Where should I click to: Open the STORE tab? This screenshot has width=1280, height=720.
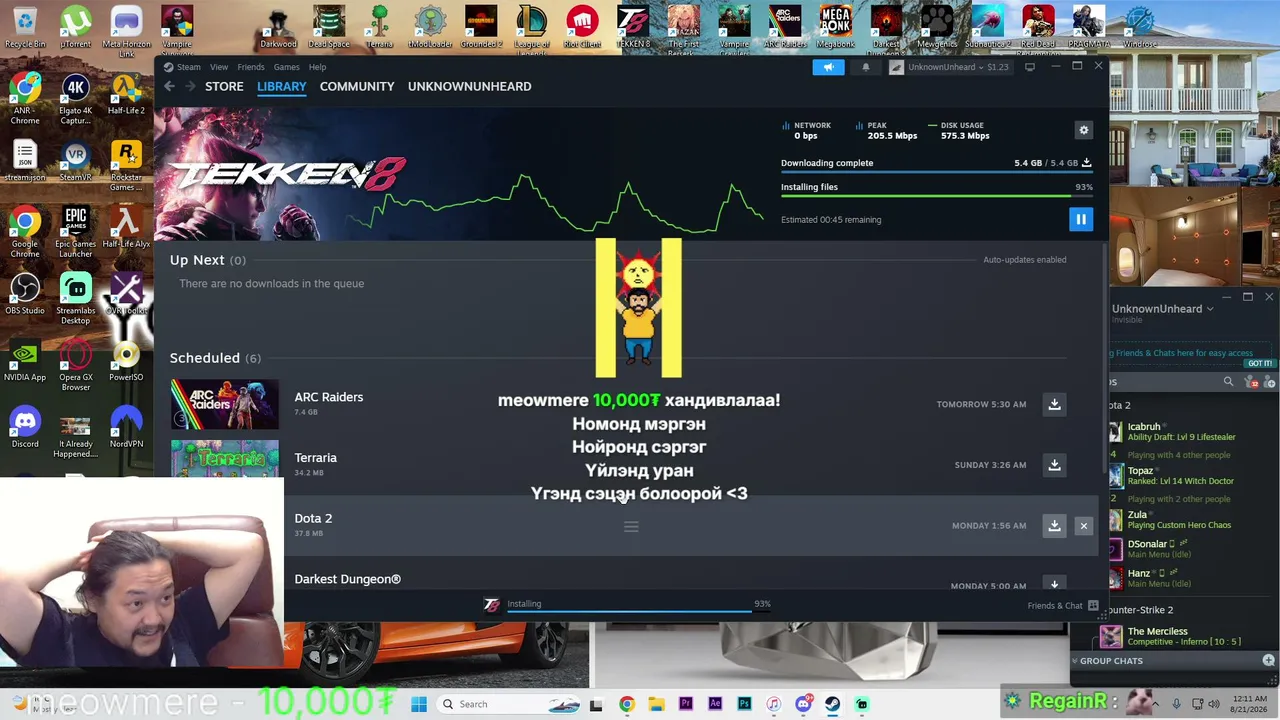[224, 86]
